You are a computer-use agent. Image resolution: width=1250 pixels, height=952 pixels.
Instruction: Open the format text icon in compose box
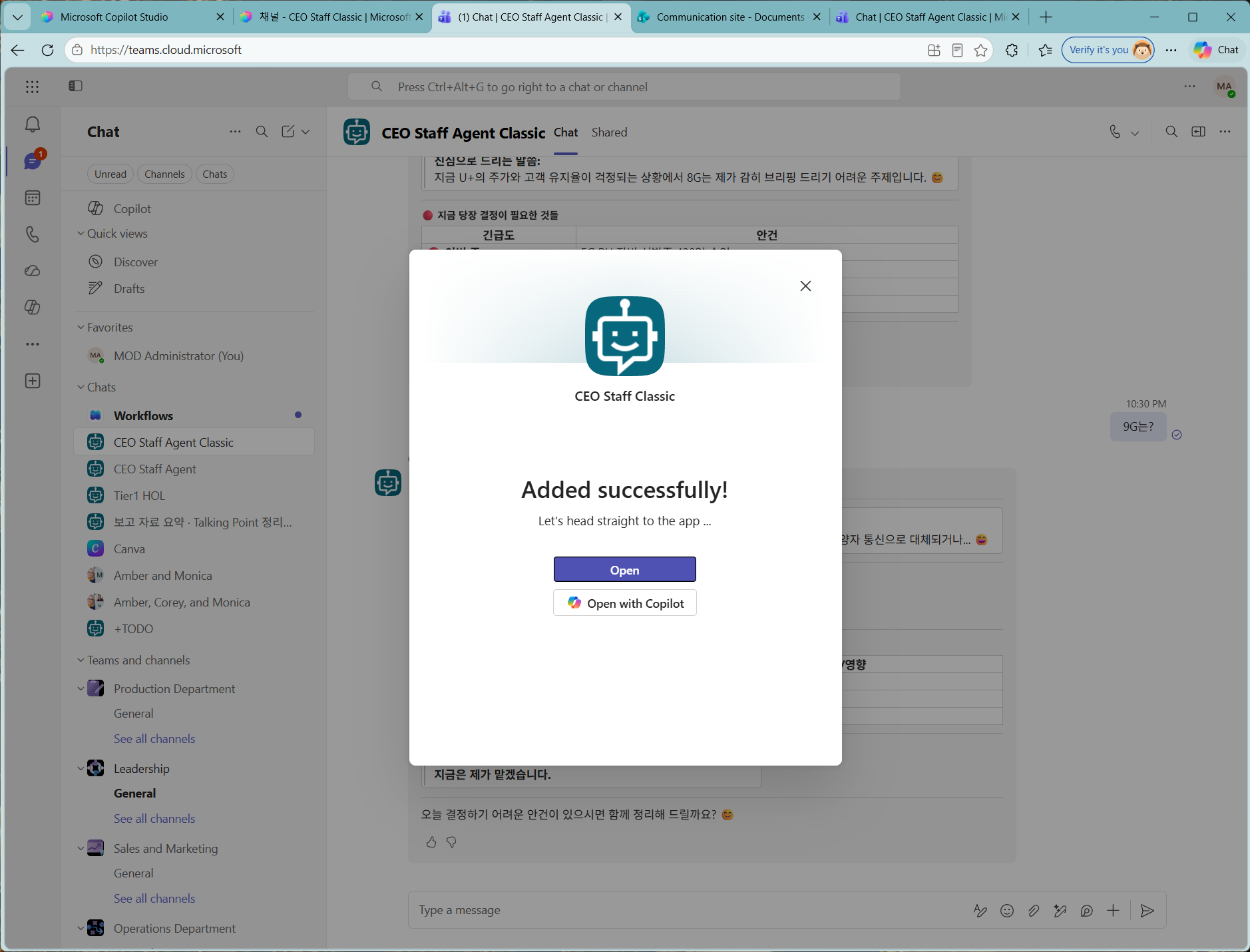(980, 911)
